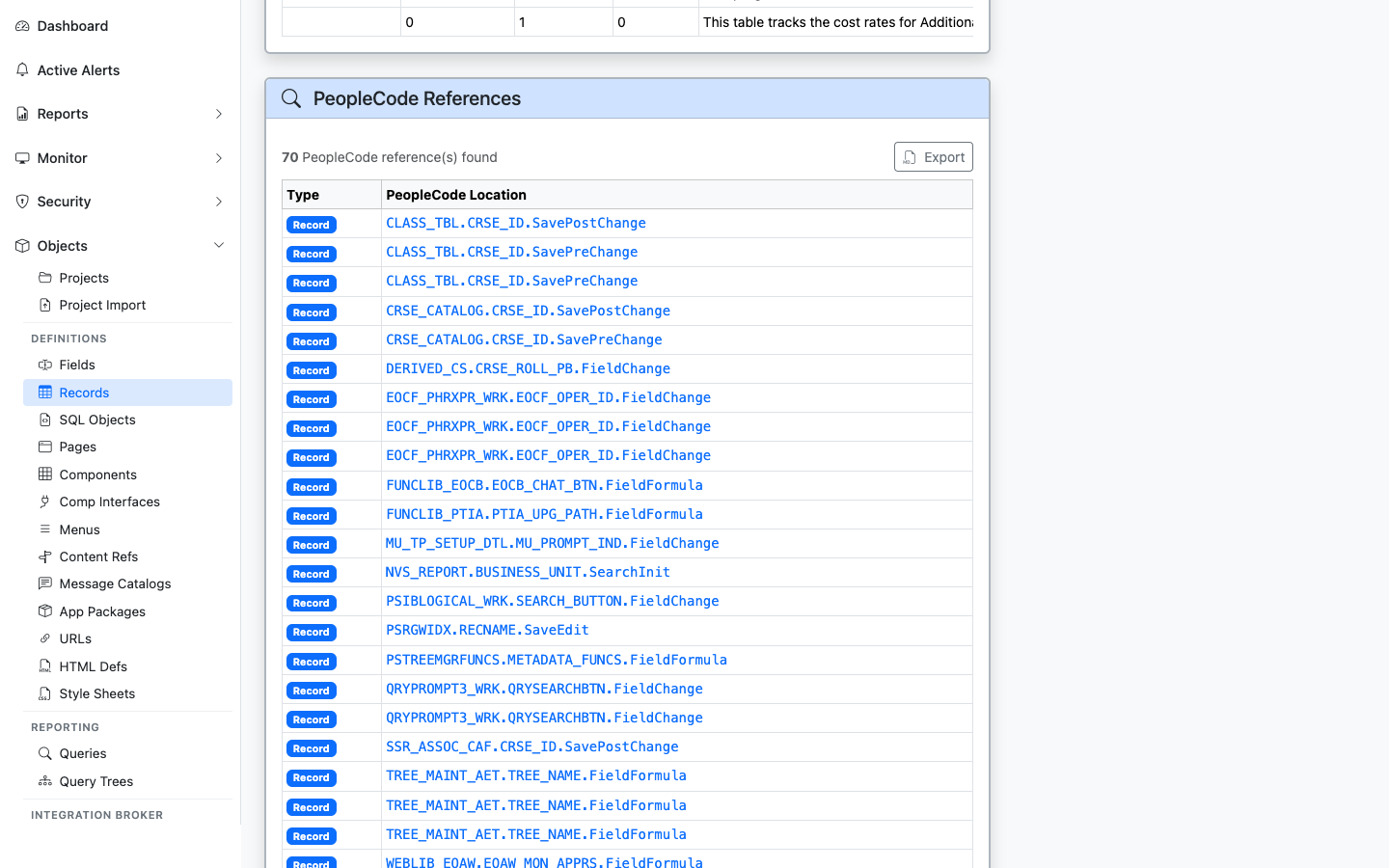Click the SQL Objects file icon

[x=45, y=420]
